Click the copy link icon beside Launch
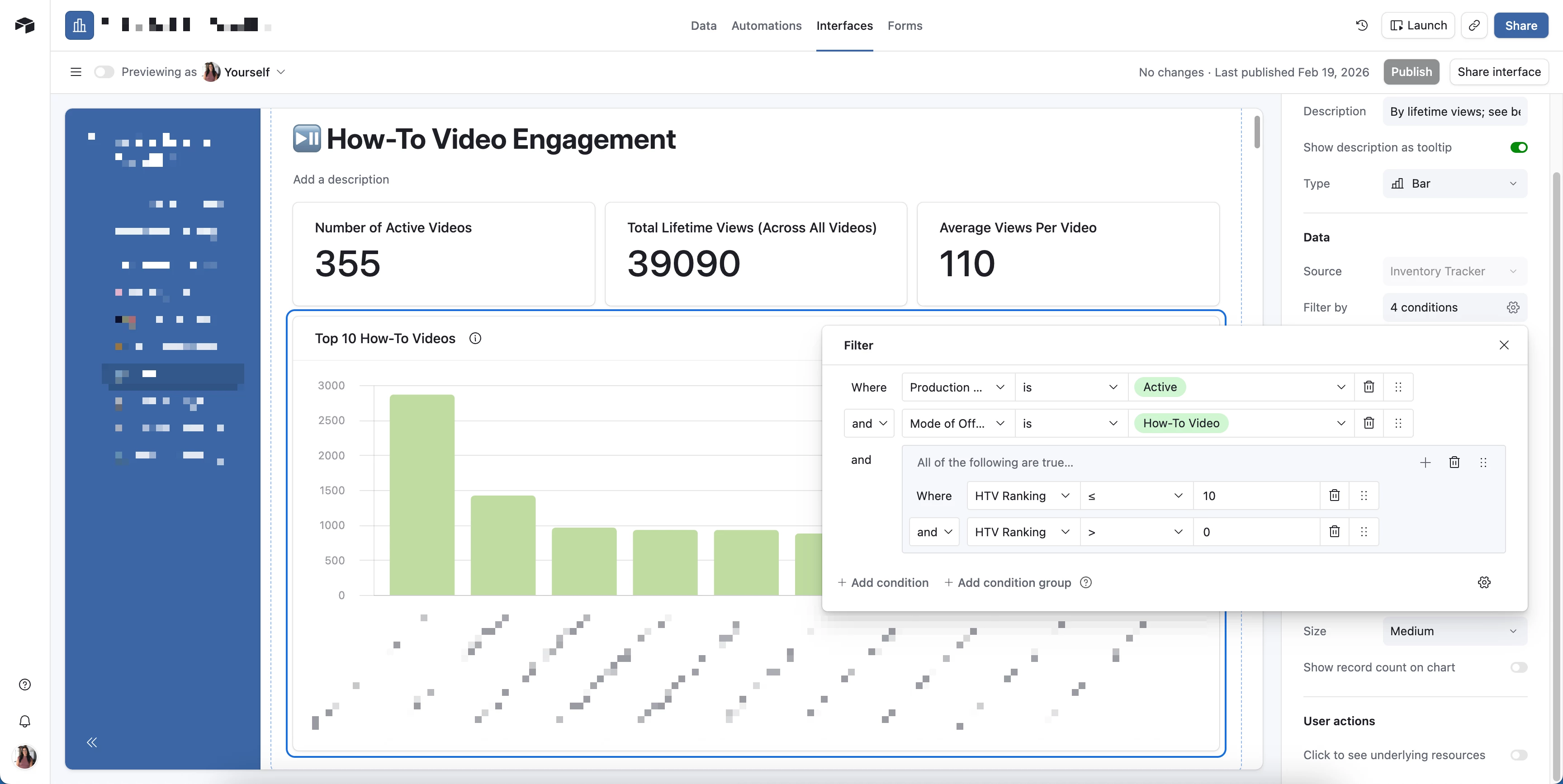 1474,25
